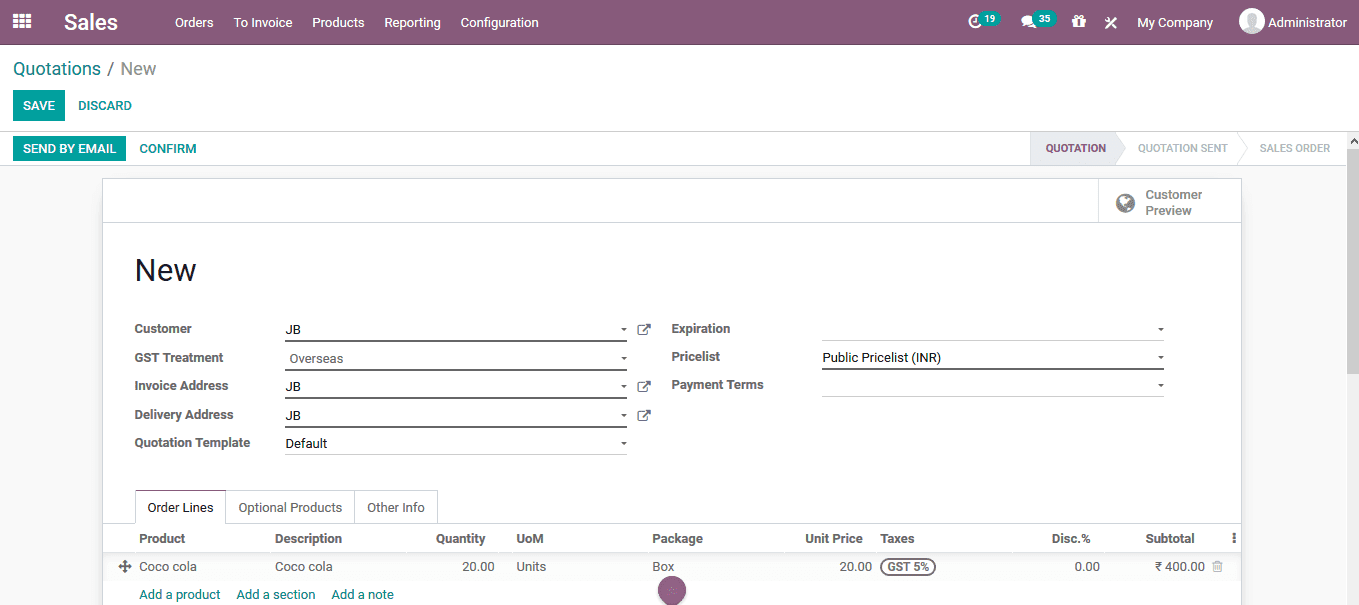Click SEND BY EMAIL button
The image size is (1359, 605).
pyautogui.click(x=69, y=148)
